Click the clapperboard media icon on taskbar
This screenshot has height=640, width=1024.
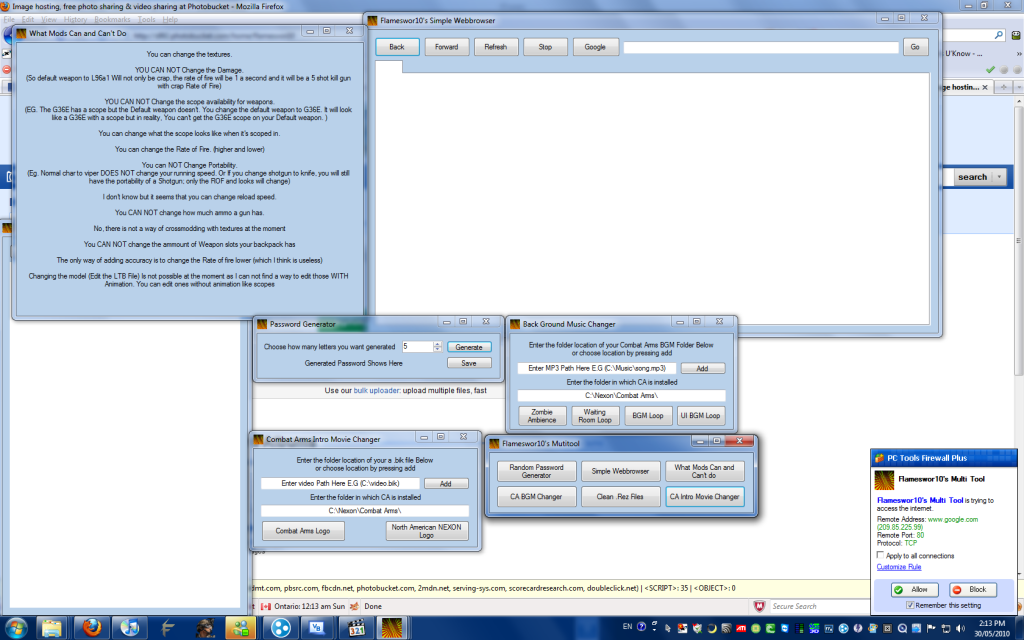(x=356, y=628)
